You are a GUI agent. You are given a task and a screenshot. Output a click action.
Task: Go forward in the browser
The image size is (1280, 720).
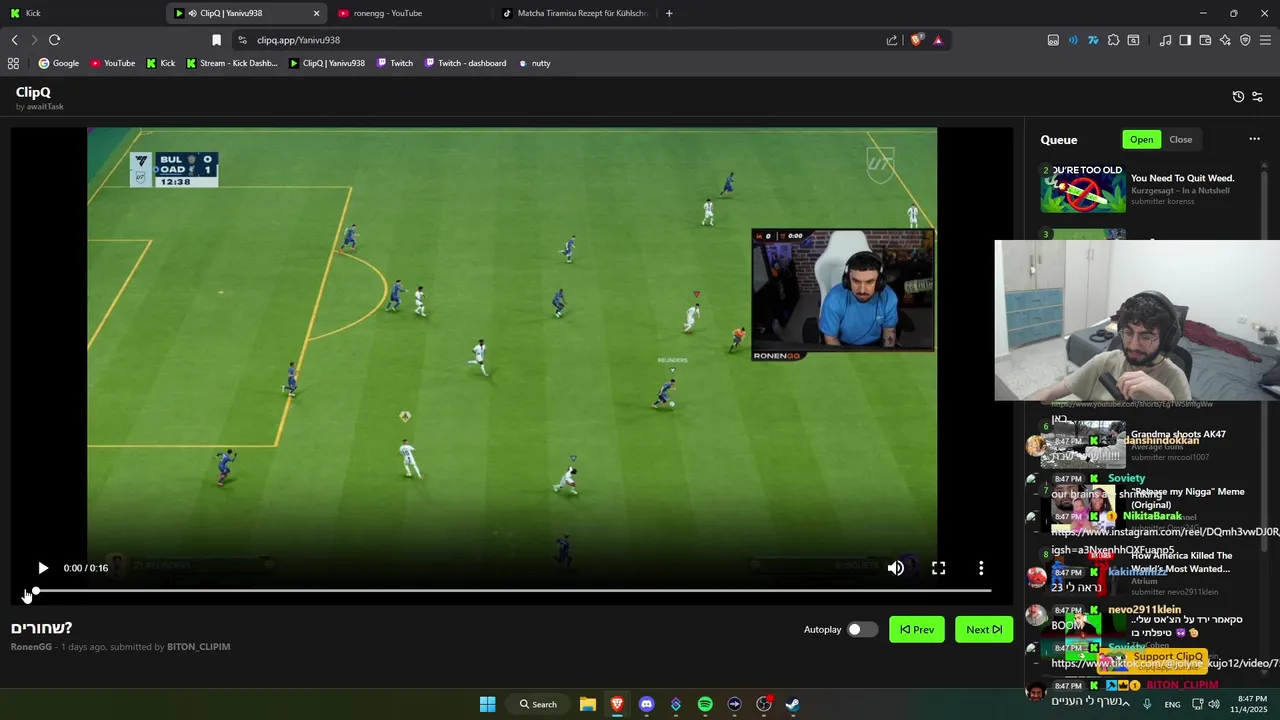click(34, 40)
